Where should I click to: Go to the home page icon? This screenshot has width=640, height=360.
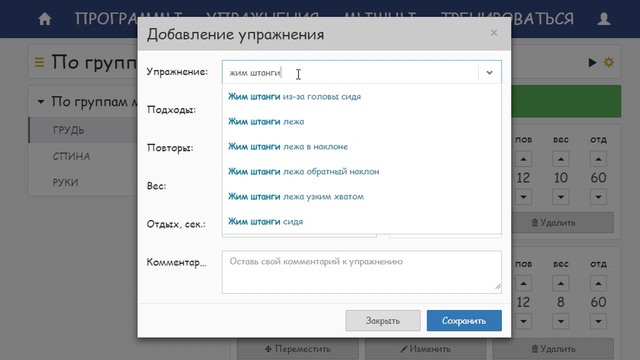coord(45,19)
